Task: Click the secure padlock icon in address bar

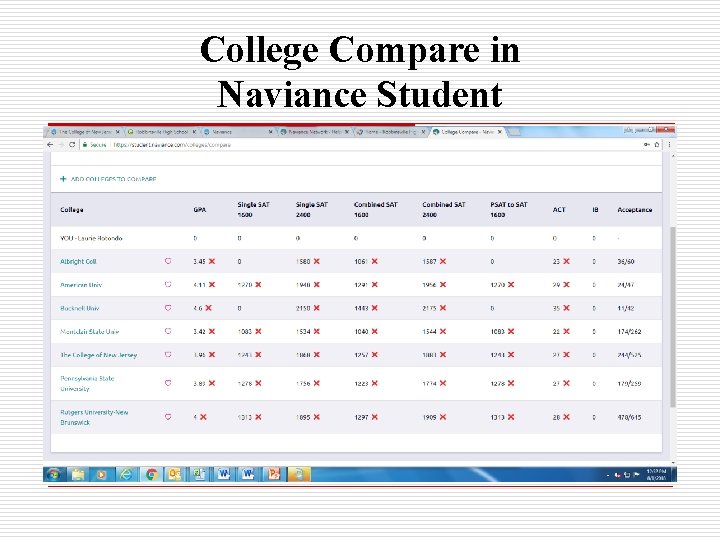Action: [x=85, y=145]
